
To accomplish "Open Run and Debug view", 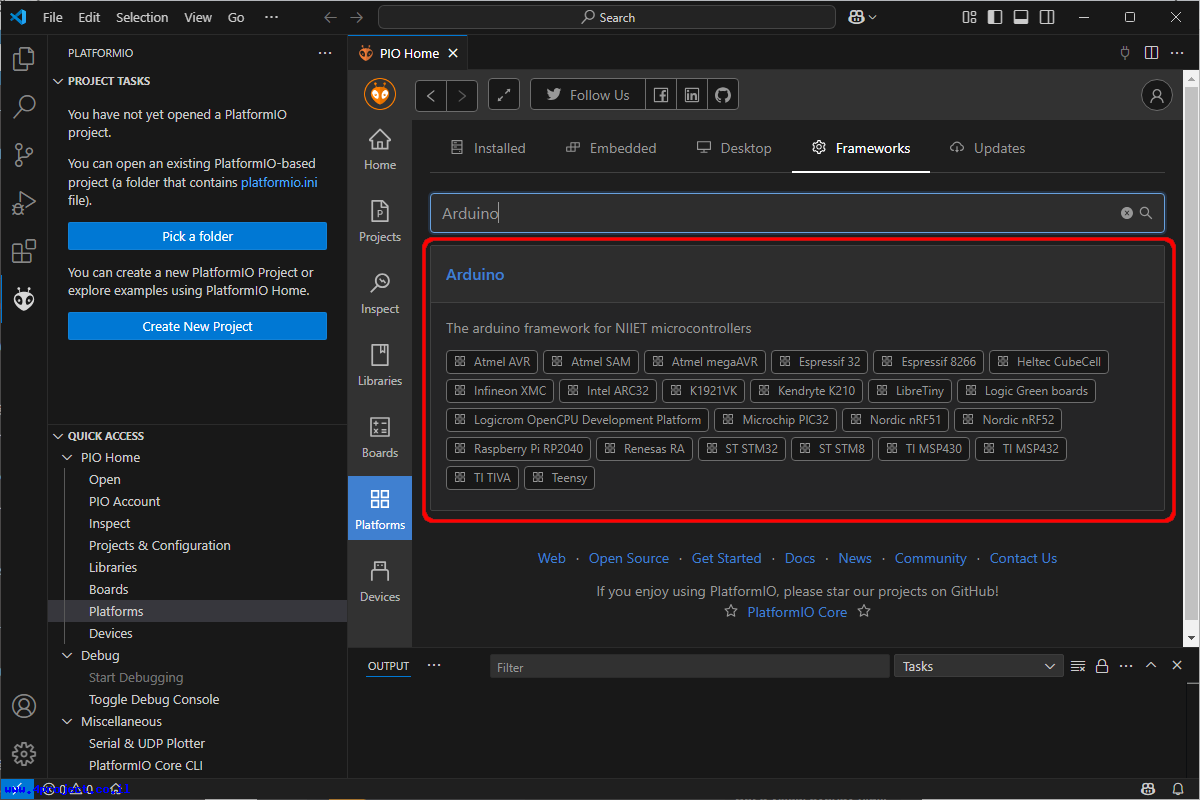I will 24,203.
